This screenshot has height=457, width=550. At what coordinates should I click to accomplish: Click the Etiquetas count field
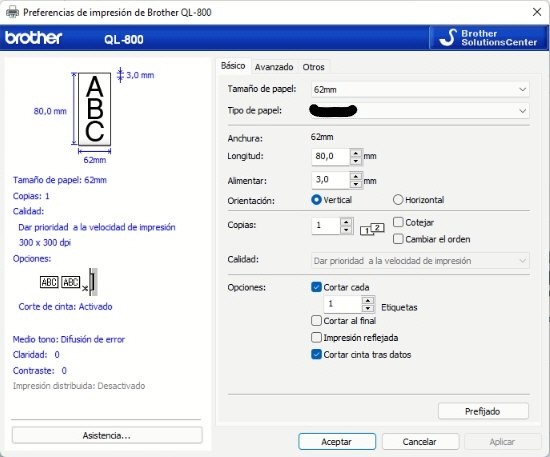click(x=342, y=304)
